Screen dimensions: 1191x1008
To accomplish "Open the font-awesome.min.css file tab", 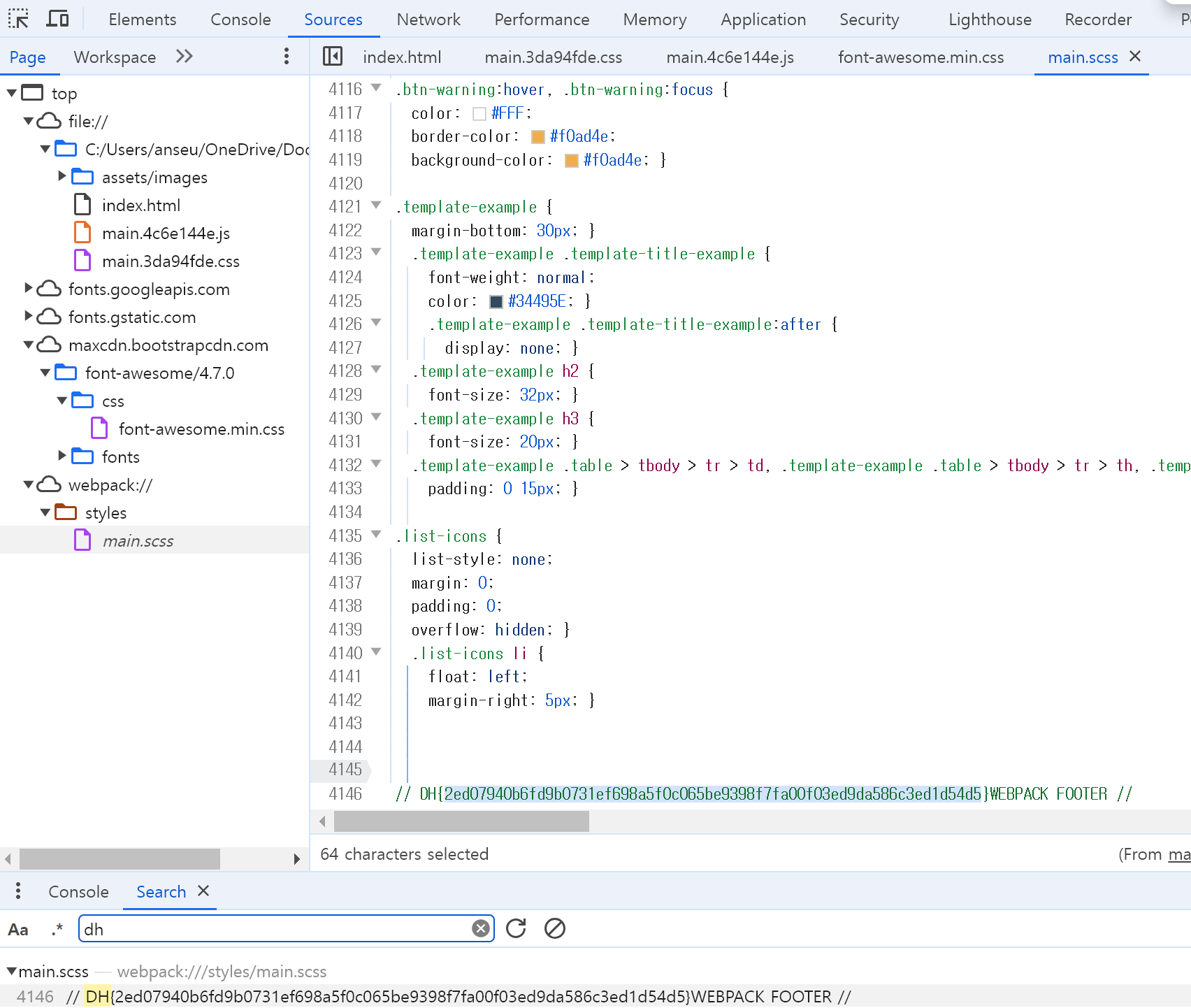I will pos(921,57).
